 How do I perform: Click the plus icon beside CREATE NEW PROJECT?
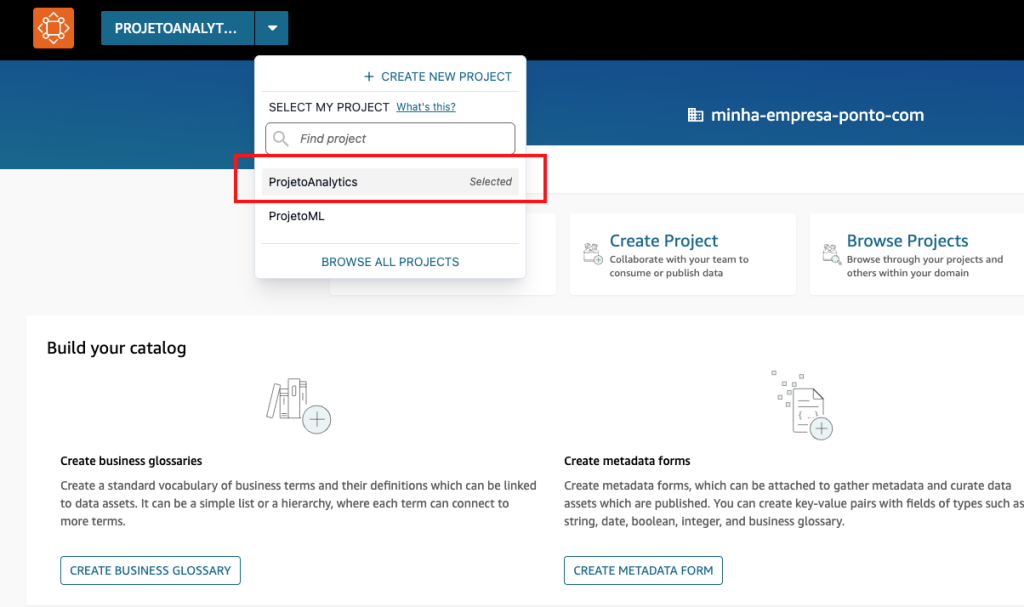pos(369,76)
